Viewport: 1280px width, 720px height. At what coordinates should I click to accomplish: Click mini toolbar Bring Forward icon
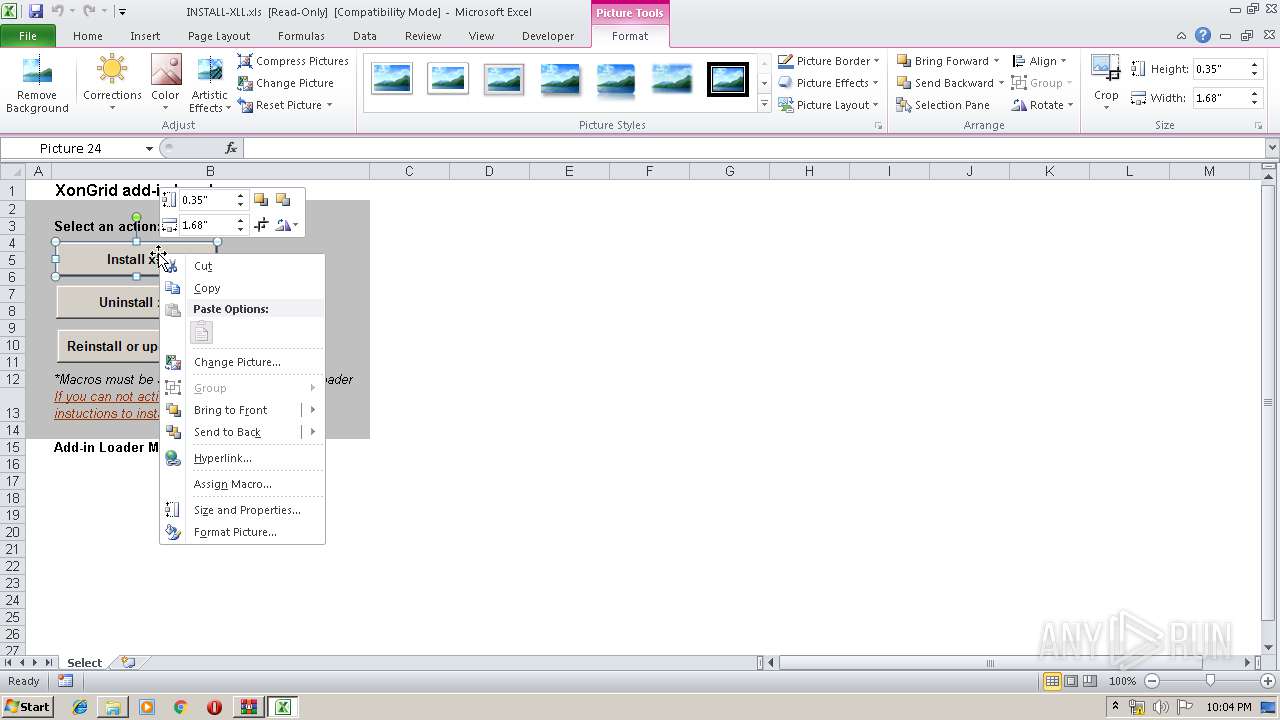(261, 200)
